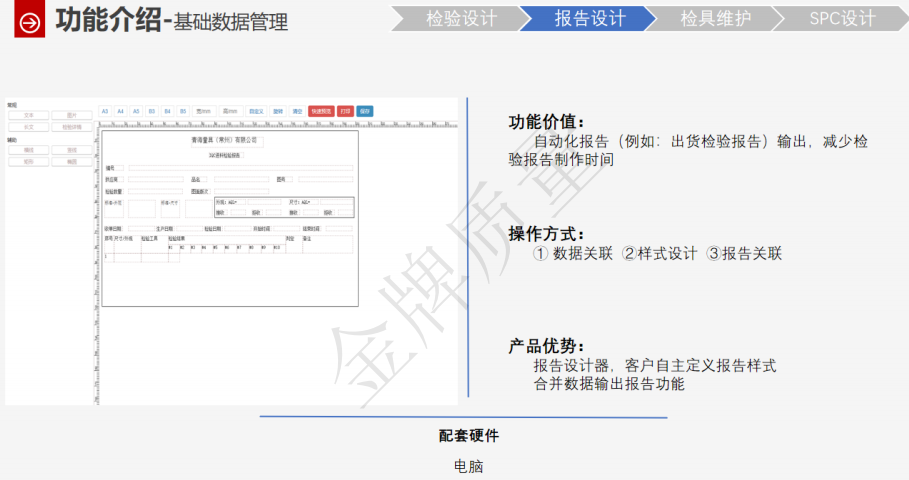
Task: Go to the SPC设计 tab
Action: click(842, 18)
